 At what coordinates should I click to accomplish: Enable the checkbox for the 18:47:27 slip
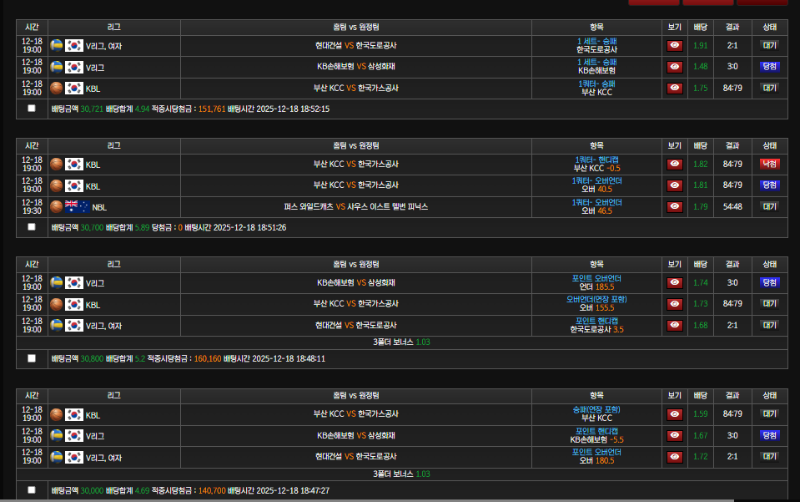tap(31, 490)
